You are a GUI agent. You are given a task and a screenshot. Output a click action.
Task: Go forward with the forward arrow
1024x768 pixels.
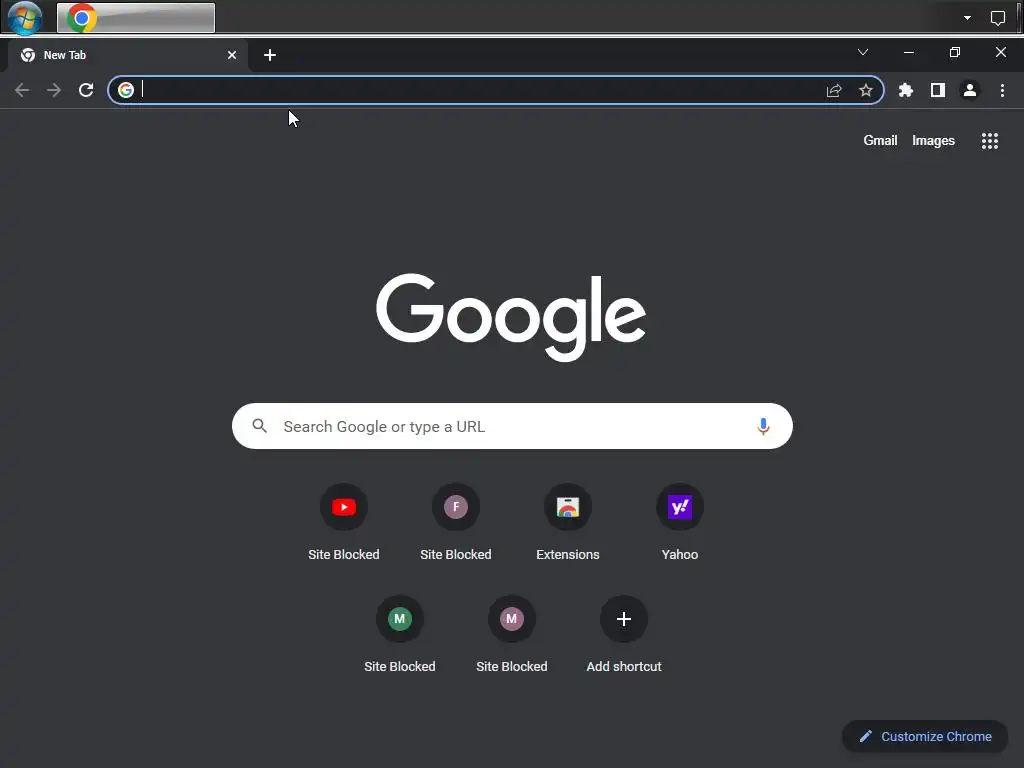coord(54,90)
